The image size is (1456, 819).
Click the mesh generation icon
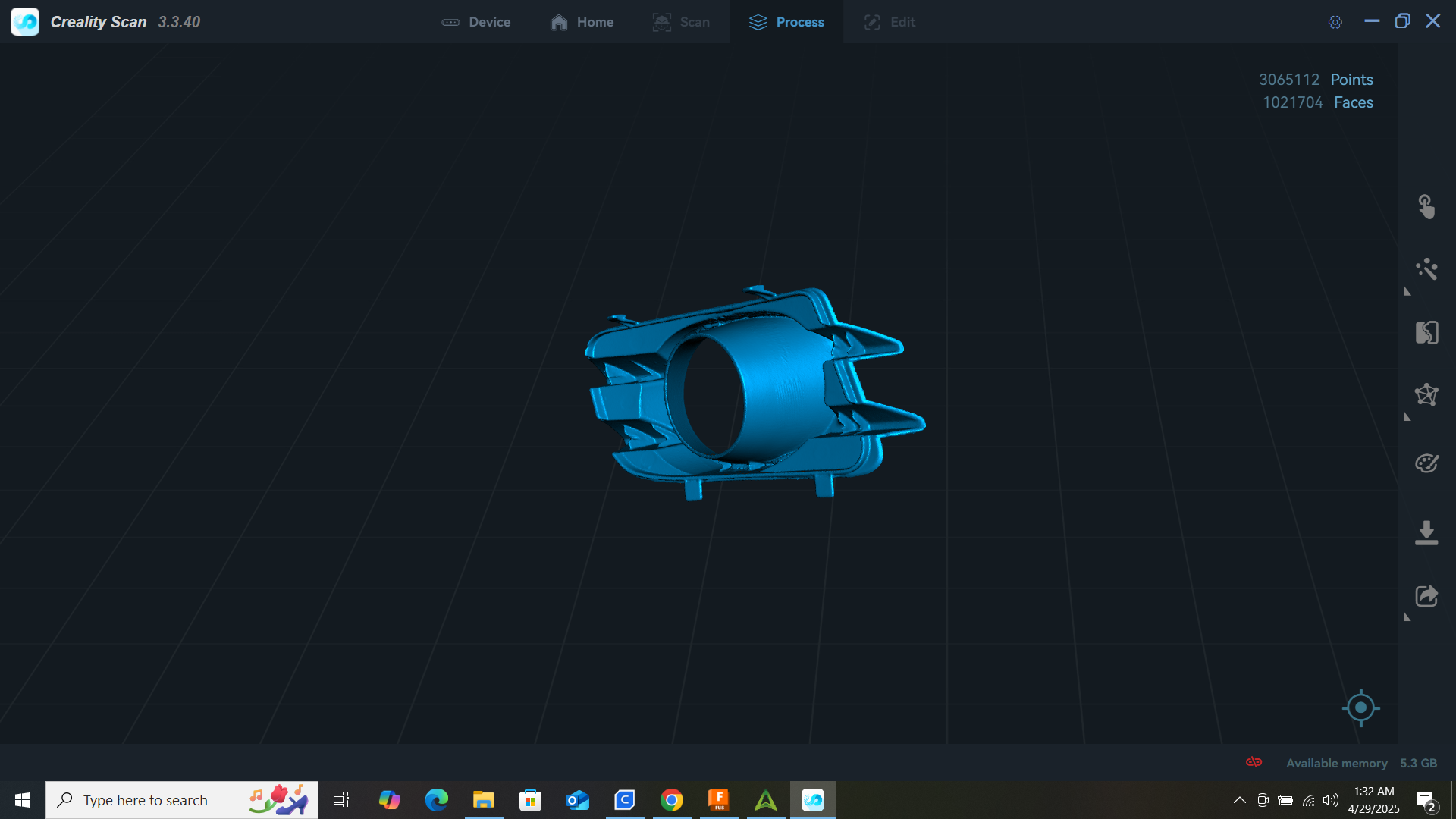pos(1426,394)
